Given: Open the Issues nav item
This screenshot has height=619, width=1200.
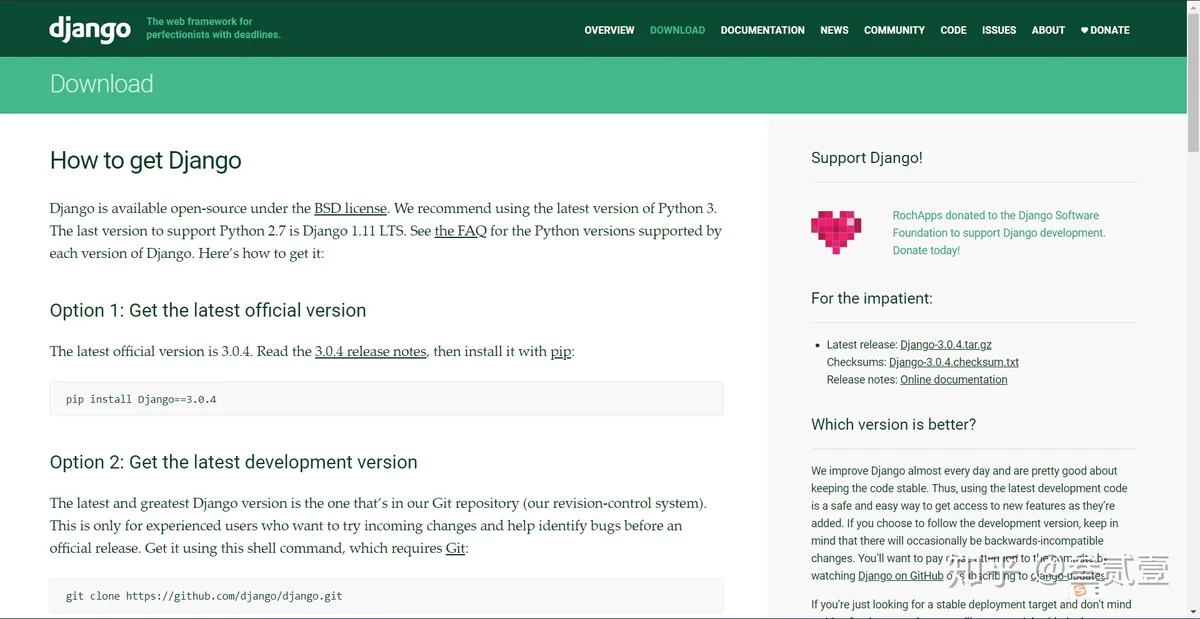Looking at the screenshot, I should (x=999, y=30).
